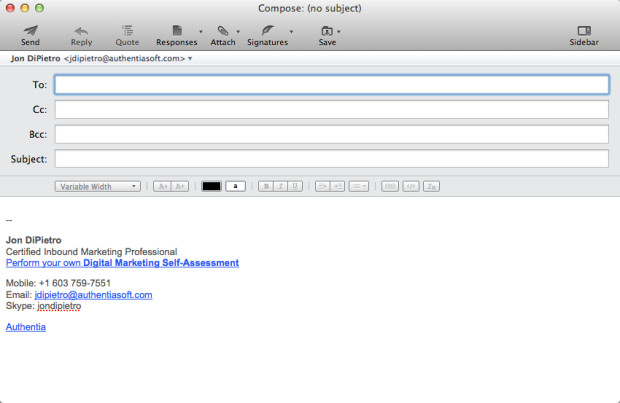Pick the black text color swatch
Viewport: 620px width, 403px height.
(212, 186)
